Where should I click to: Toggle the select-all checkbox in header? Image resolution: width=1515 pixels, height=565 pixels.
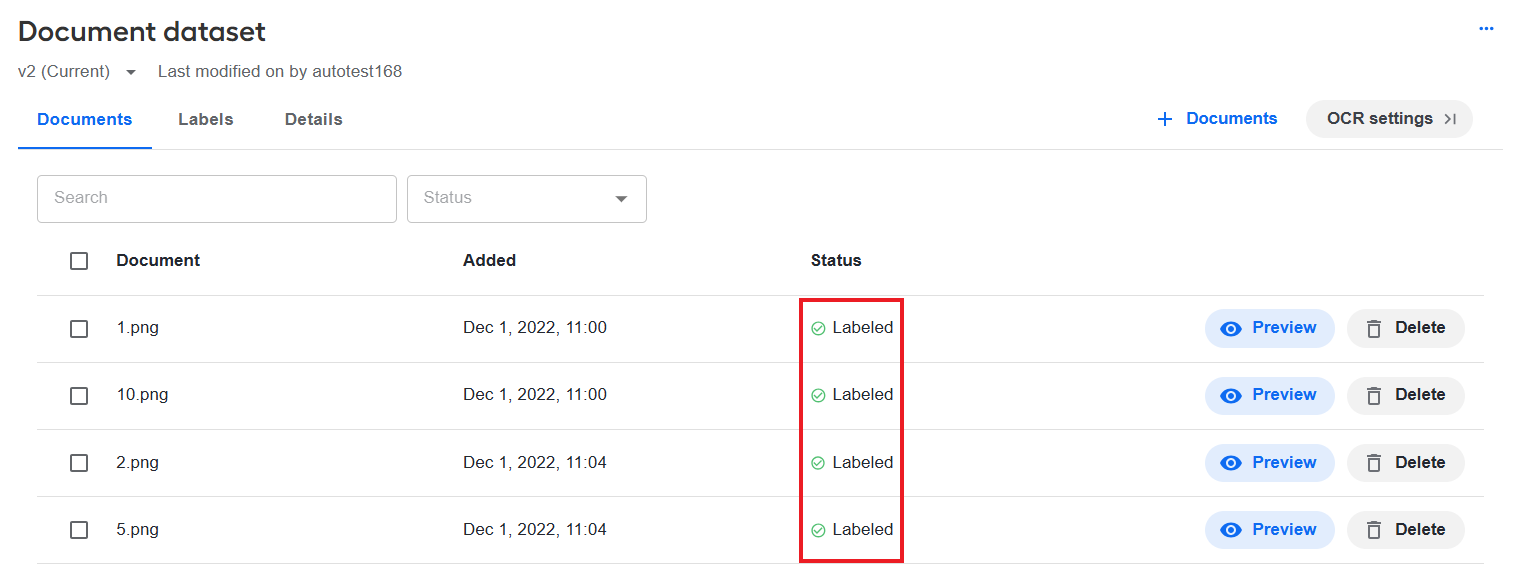[x=79, y=261]
